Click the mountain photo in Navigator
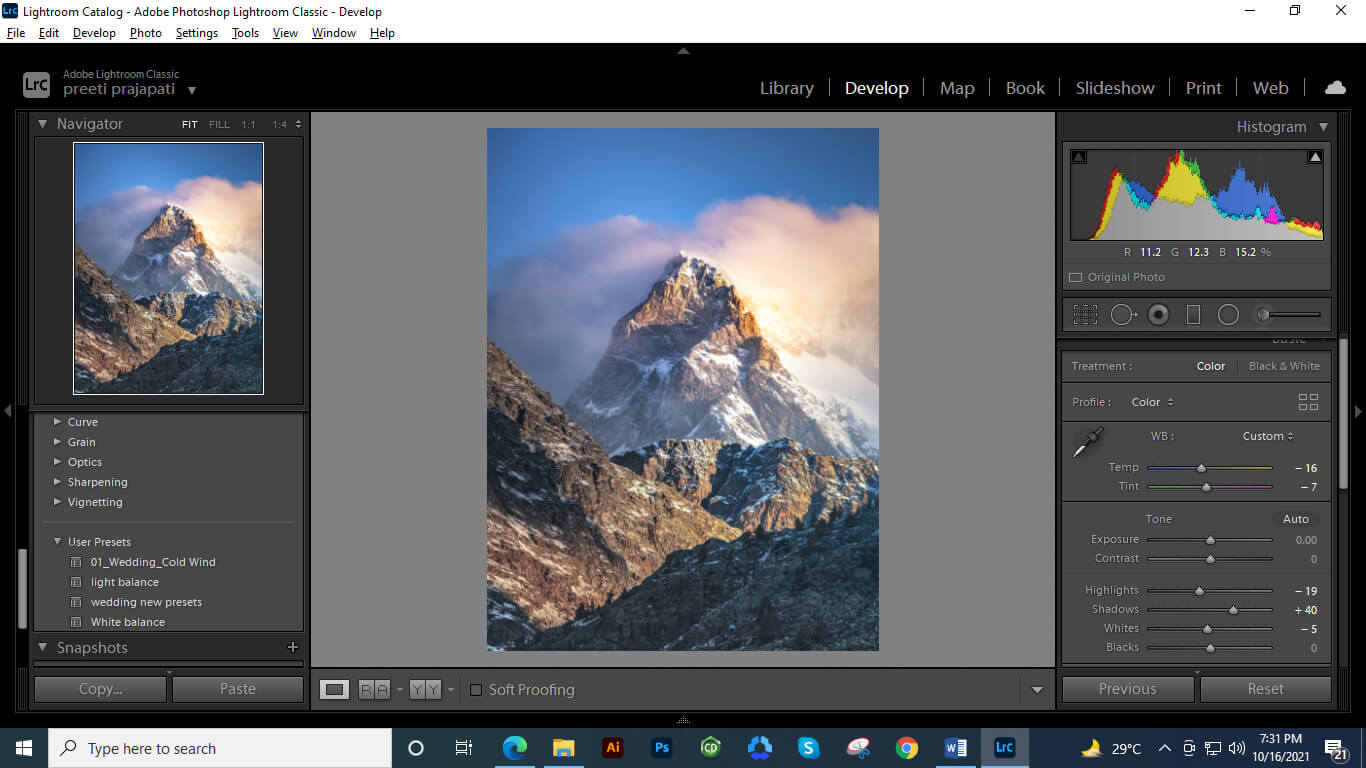The width and height of the screenshot is (1366, 768). pyautogui.click(x=168, y=268)
